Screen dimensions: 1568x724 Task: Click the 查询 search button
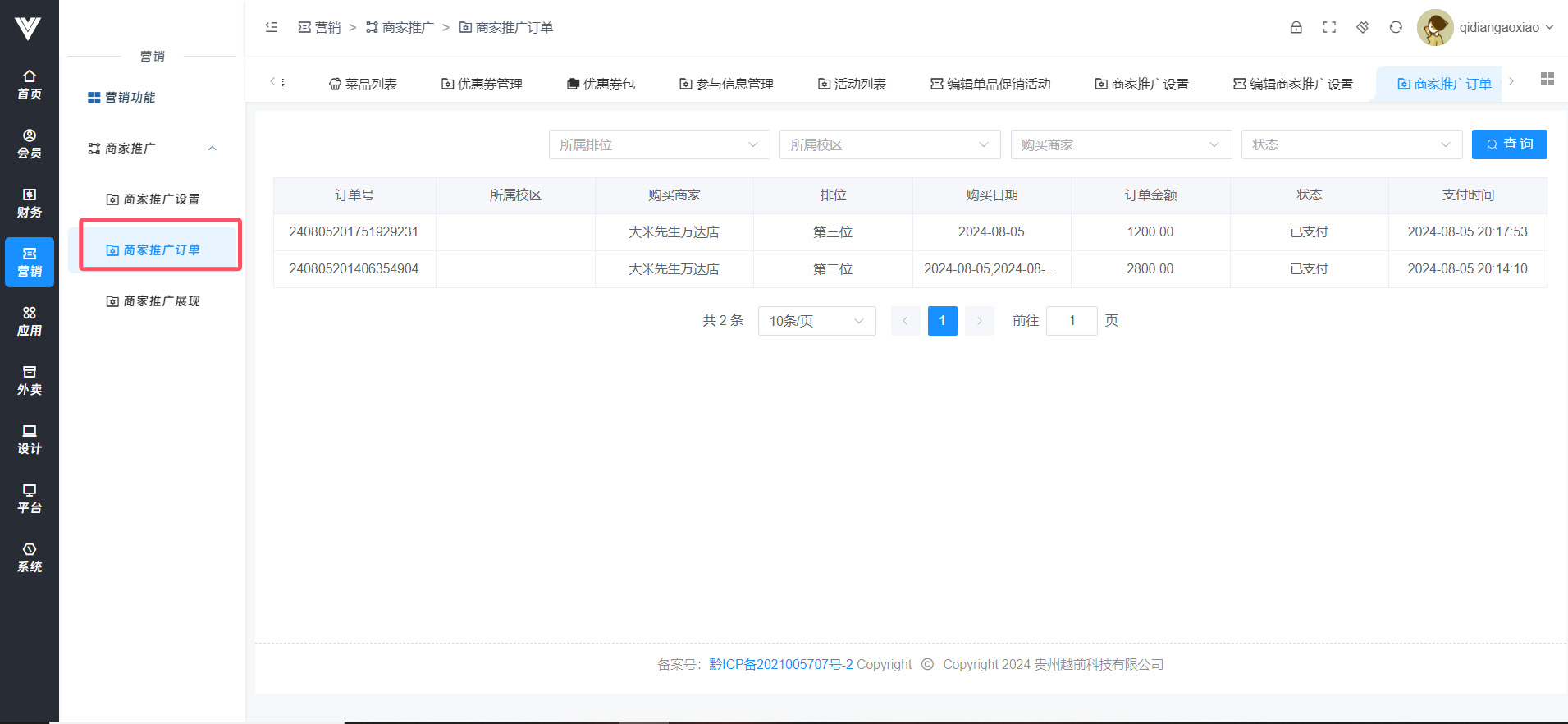click(x=1509, y=144)
